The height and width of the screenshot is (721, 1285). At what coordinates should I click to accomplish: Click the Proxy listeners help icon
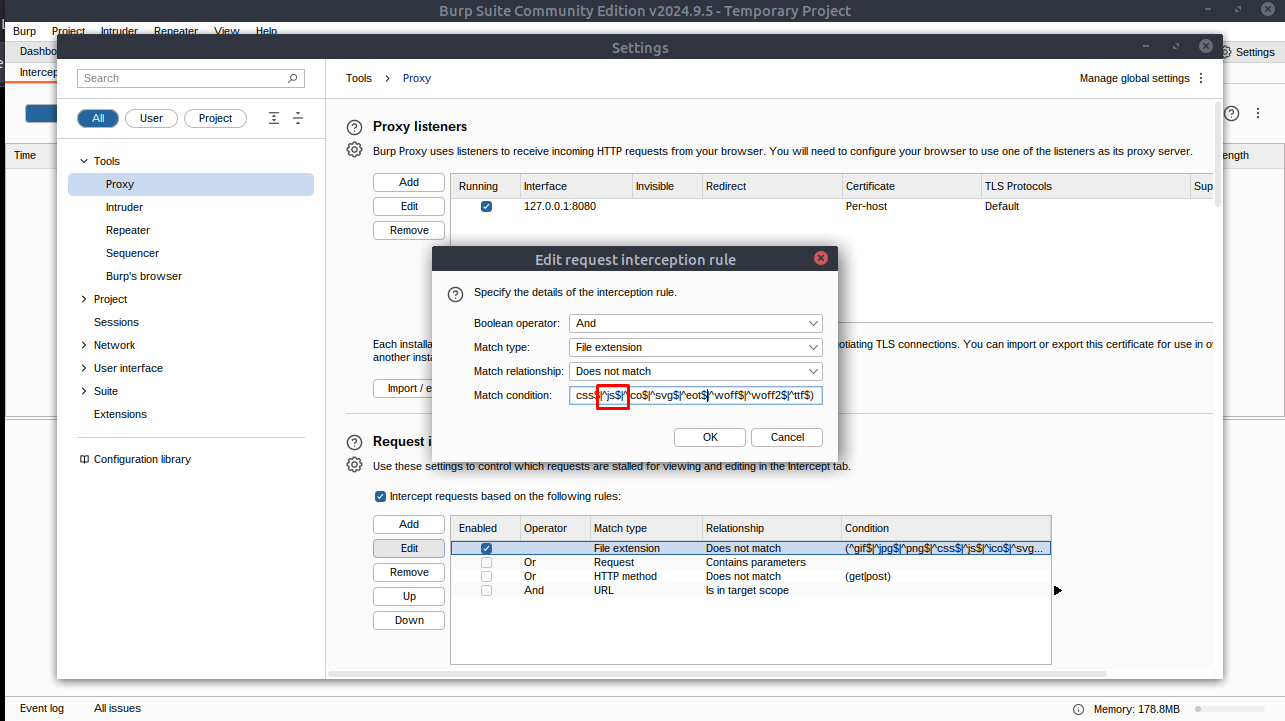pyautogui.click(x=354, y=127)
